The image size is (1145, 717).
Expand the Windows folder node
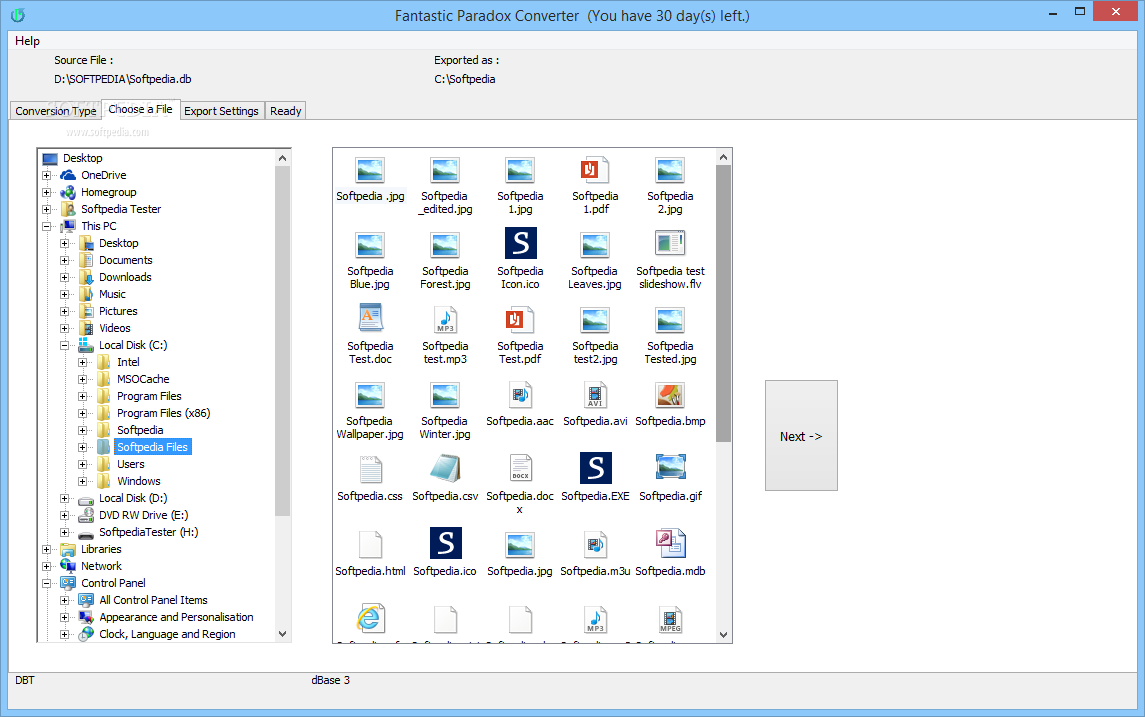[83, 481]
